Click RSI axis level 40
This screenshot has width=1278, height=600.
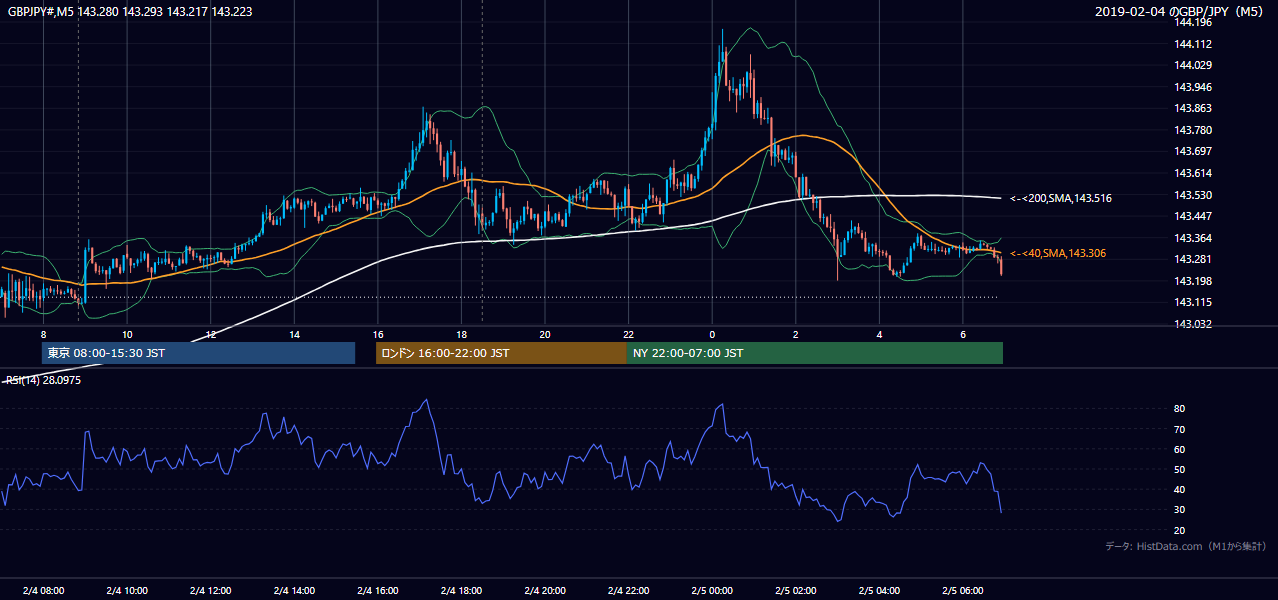coord(1179,489)
